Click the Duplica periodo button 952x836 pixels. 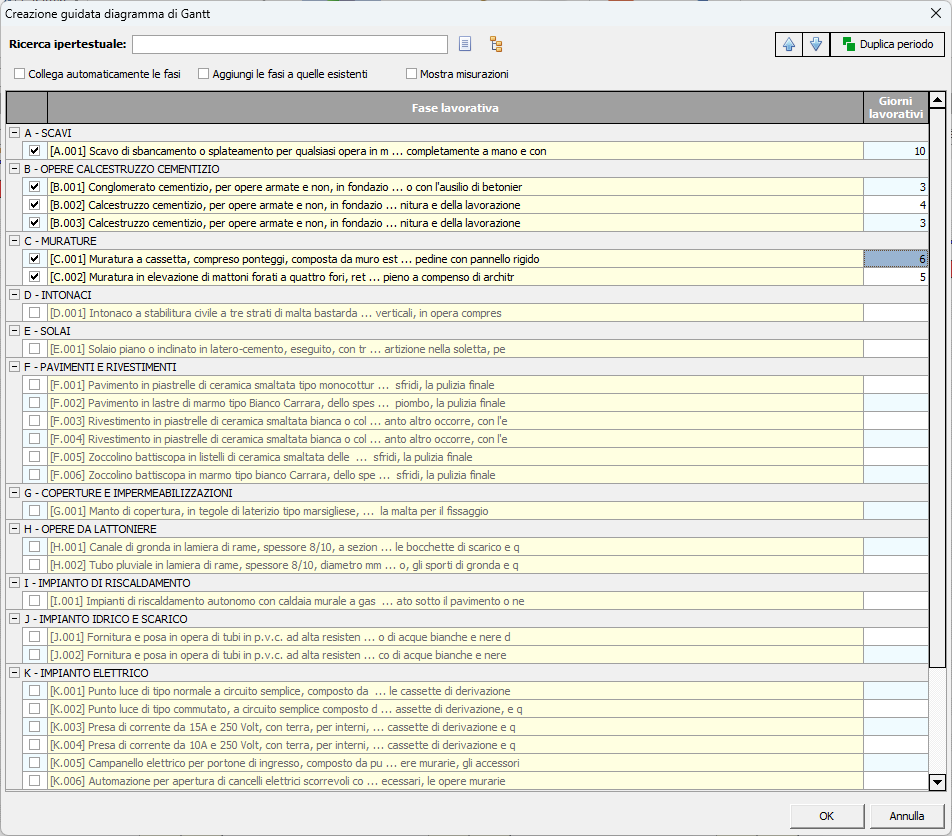point(887,44)
